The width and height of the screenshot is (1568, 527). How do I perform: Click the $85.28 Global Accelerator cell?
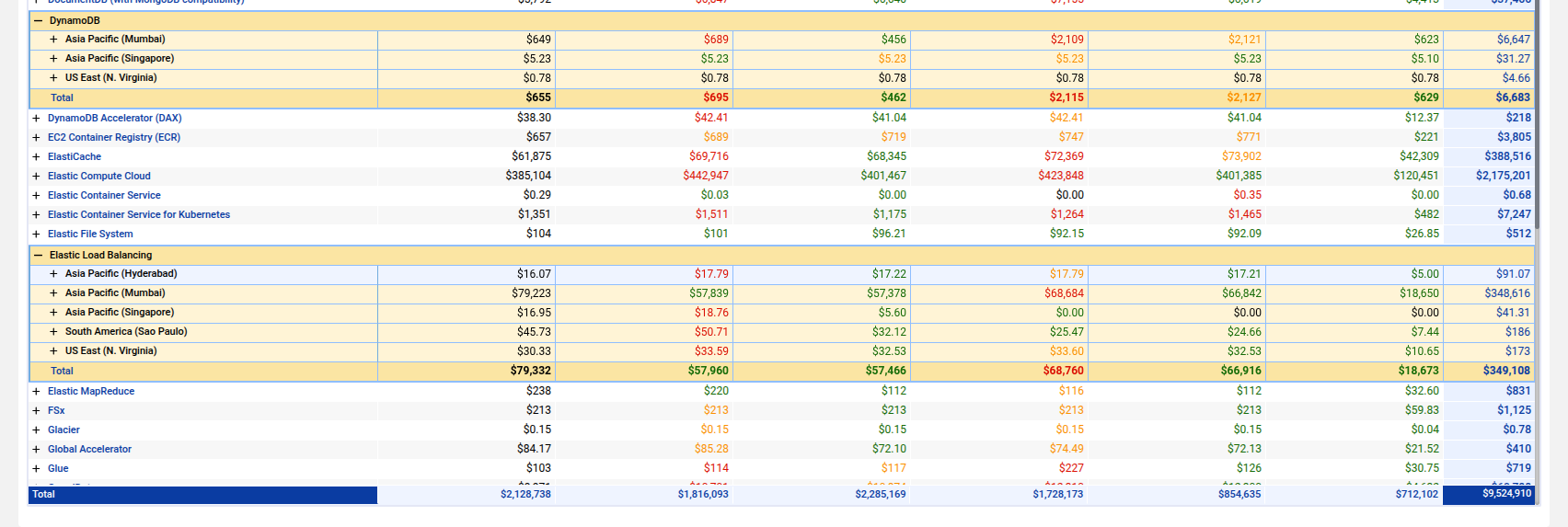coord(711,449)
